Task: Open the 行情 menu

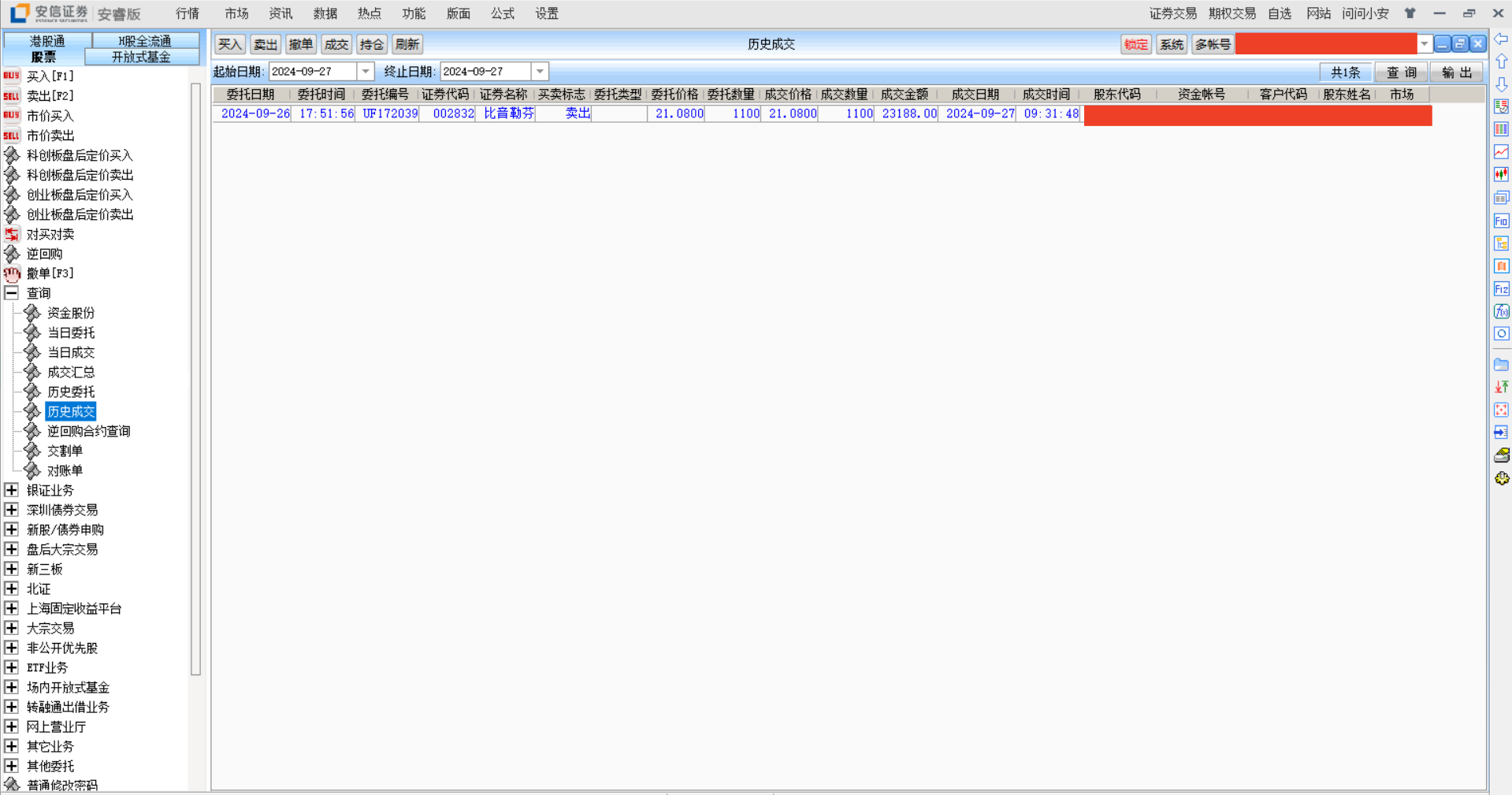Action: point(188,13)
